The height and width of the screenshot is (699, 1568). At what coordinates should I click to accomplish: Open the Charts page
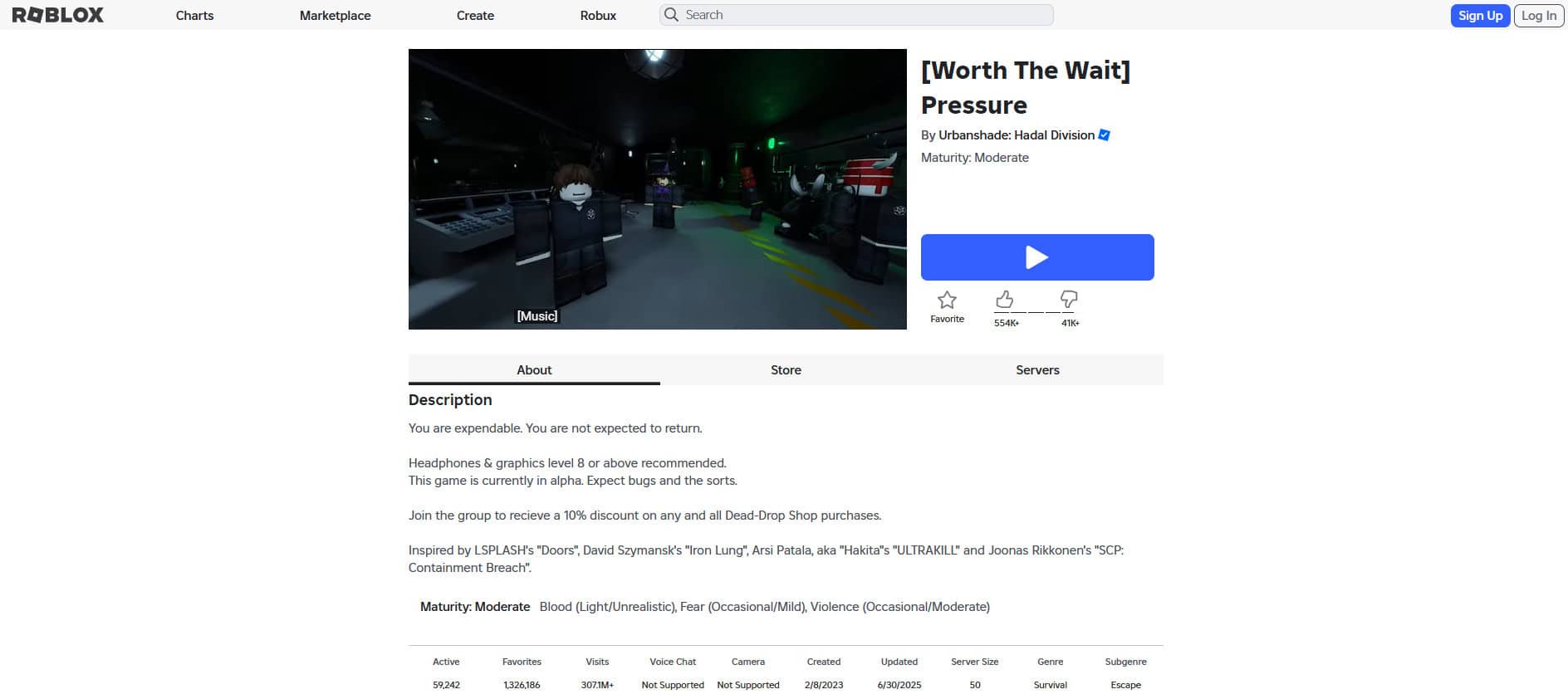click(194, 15)
